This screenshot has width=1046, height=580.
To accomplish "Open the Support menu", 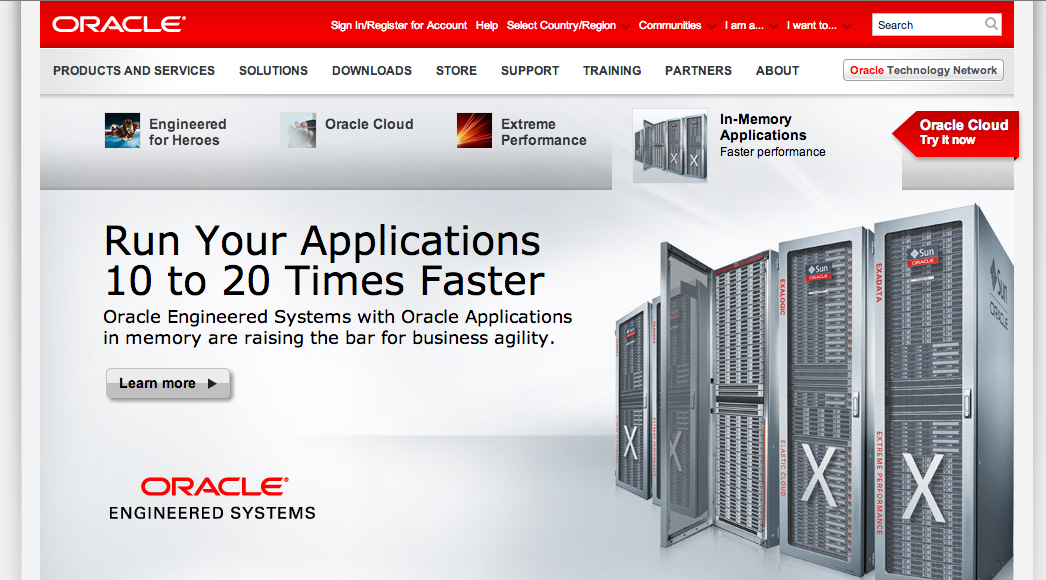I will point(530,71).
